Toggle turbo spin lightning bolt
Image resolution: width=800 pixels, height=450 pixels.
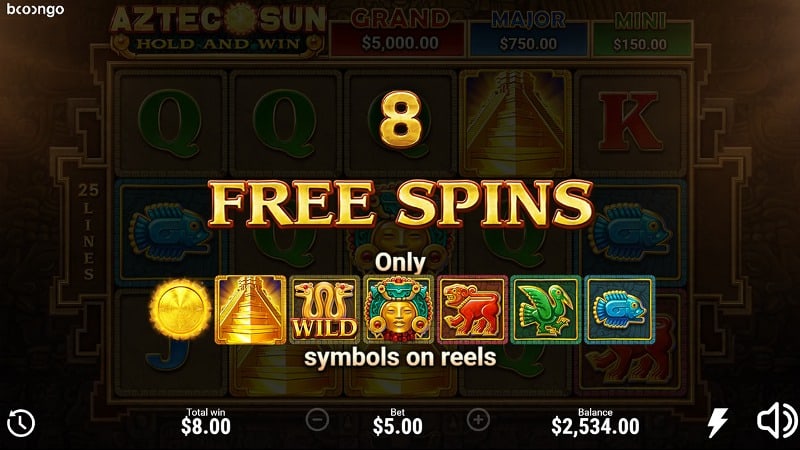717,421
